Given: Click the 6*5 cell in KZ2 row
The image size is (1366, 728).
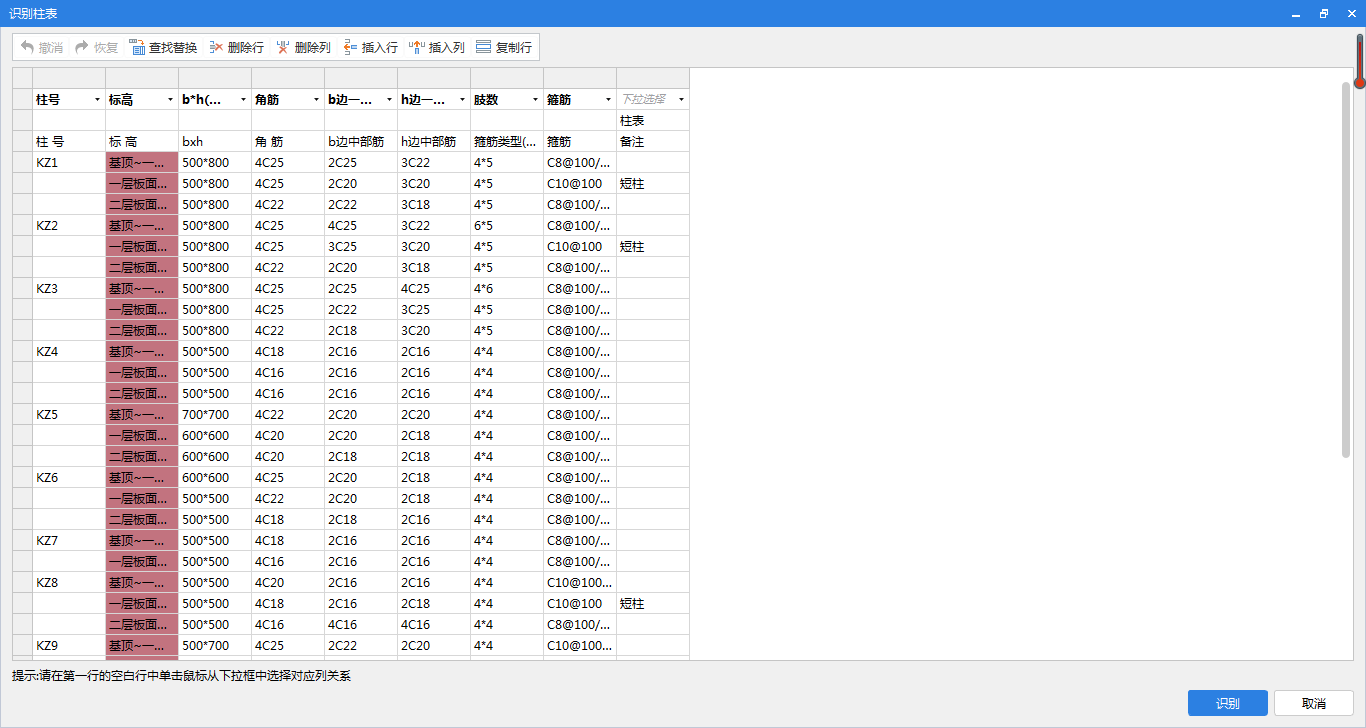Looking at the screenshot, I should pyautogui.click(x=507, y=225).
